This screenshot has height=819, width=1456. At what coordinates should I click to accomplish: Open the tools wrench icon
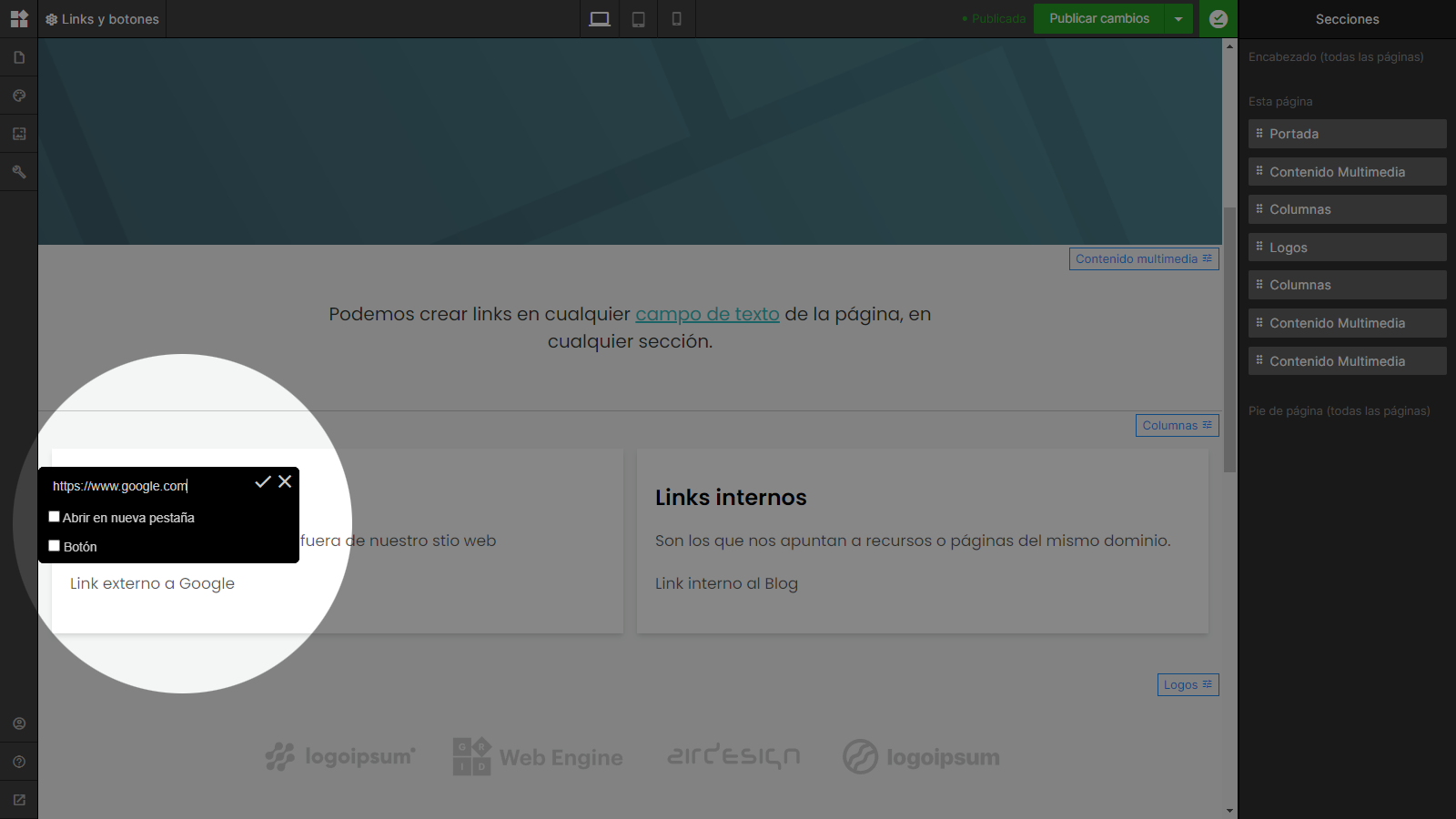(19, 172)
